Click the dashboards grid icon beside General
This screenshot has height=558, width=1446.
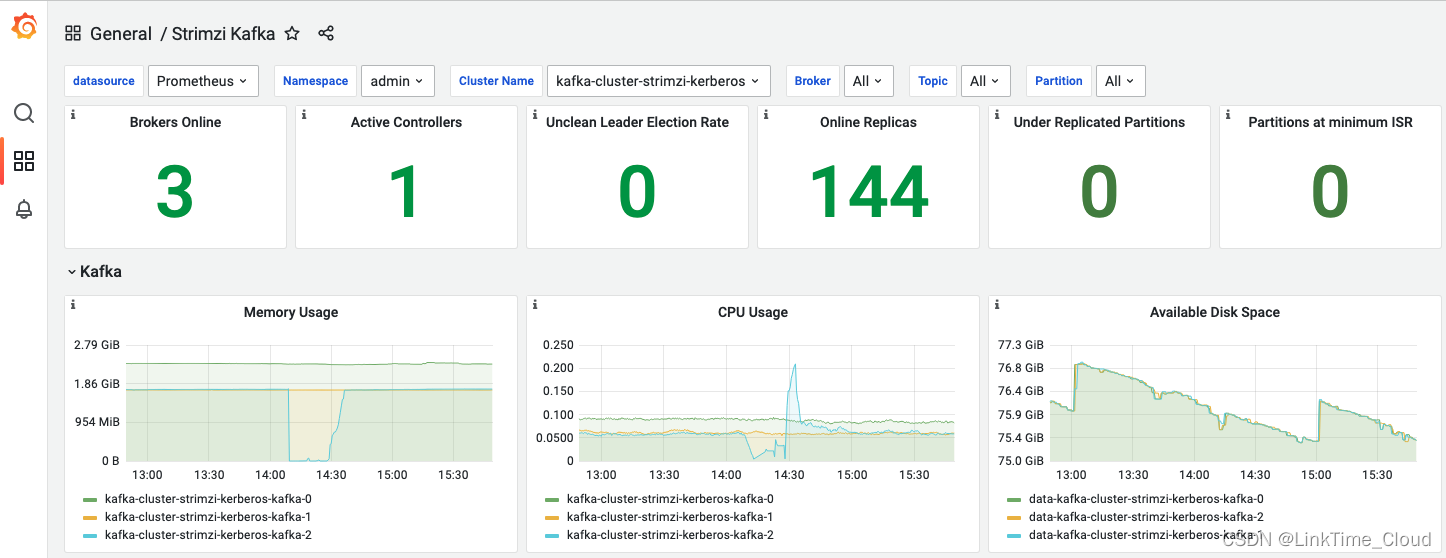click(73, 33)
